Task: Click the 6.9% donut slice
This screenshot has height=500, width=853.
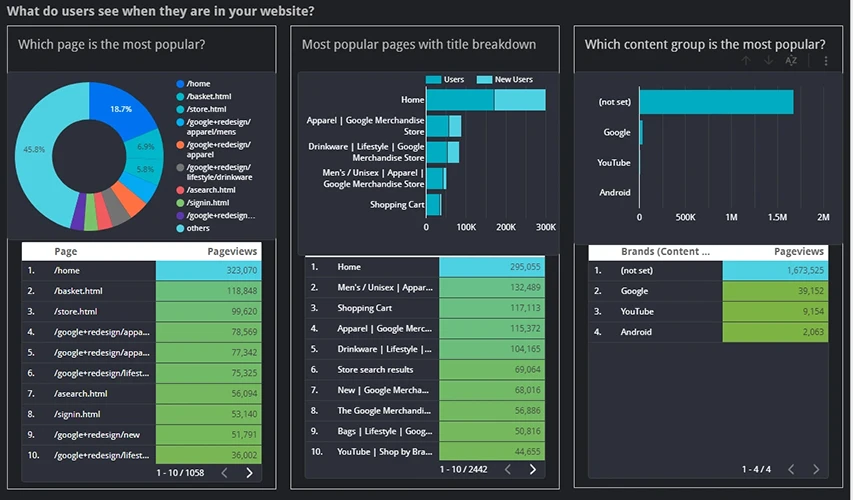Action: click(145, 148)
